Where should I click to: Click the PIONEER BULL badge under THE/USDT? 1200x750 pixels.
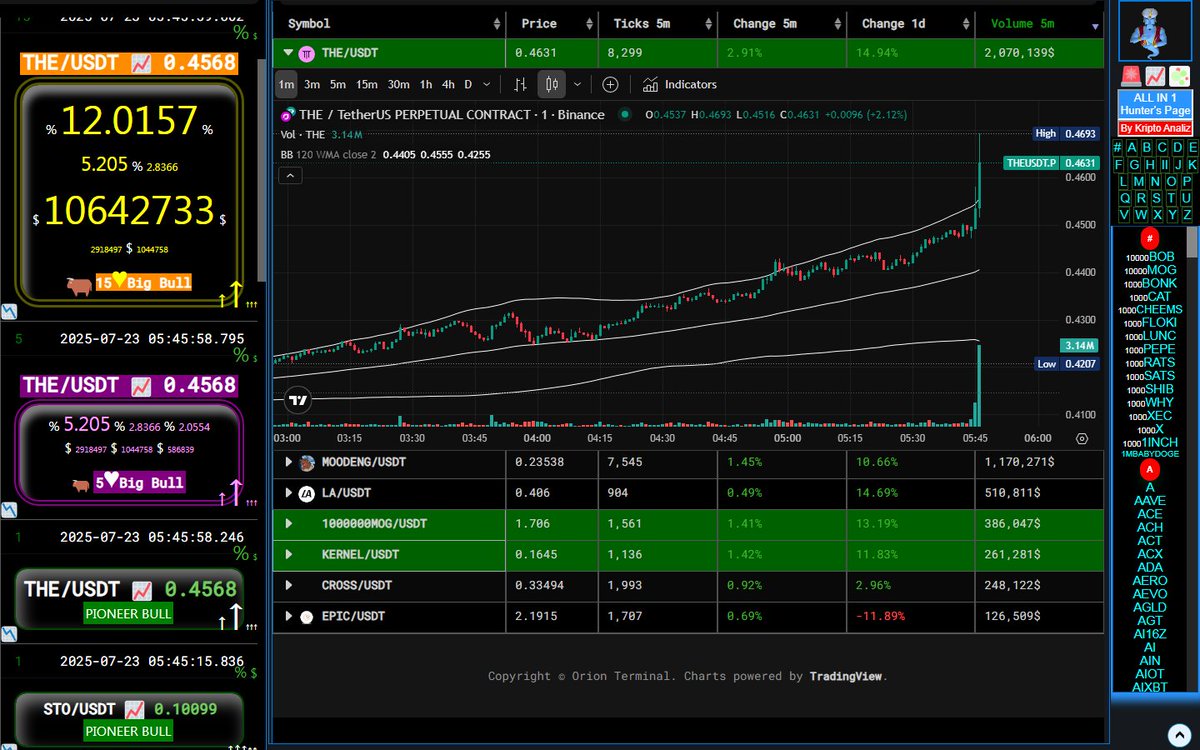pos(128,613)
